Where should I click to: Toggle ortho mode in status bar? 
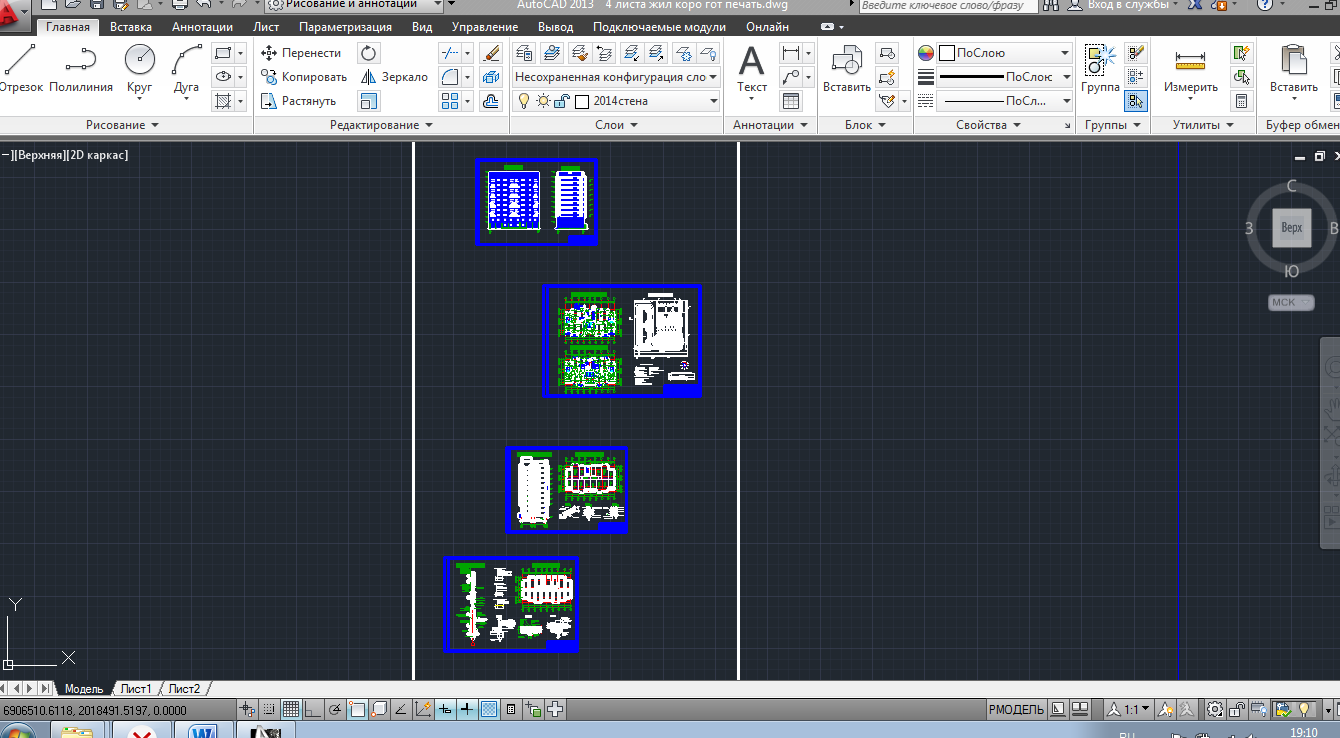(x=313, y=709)
